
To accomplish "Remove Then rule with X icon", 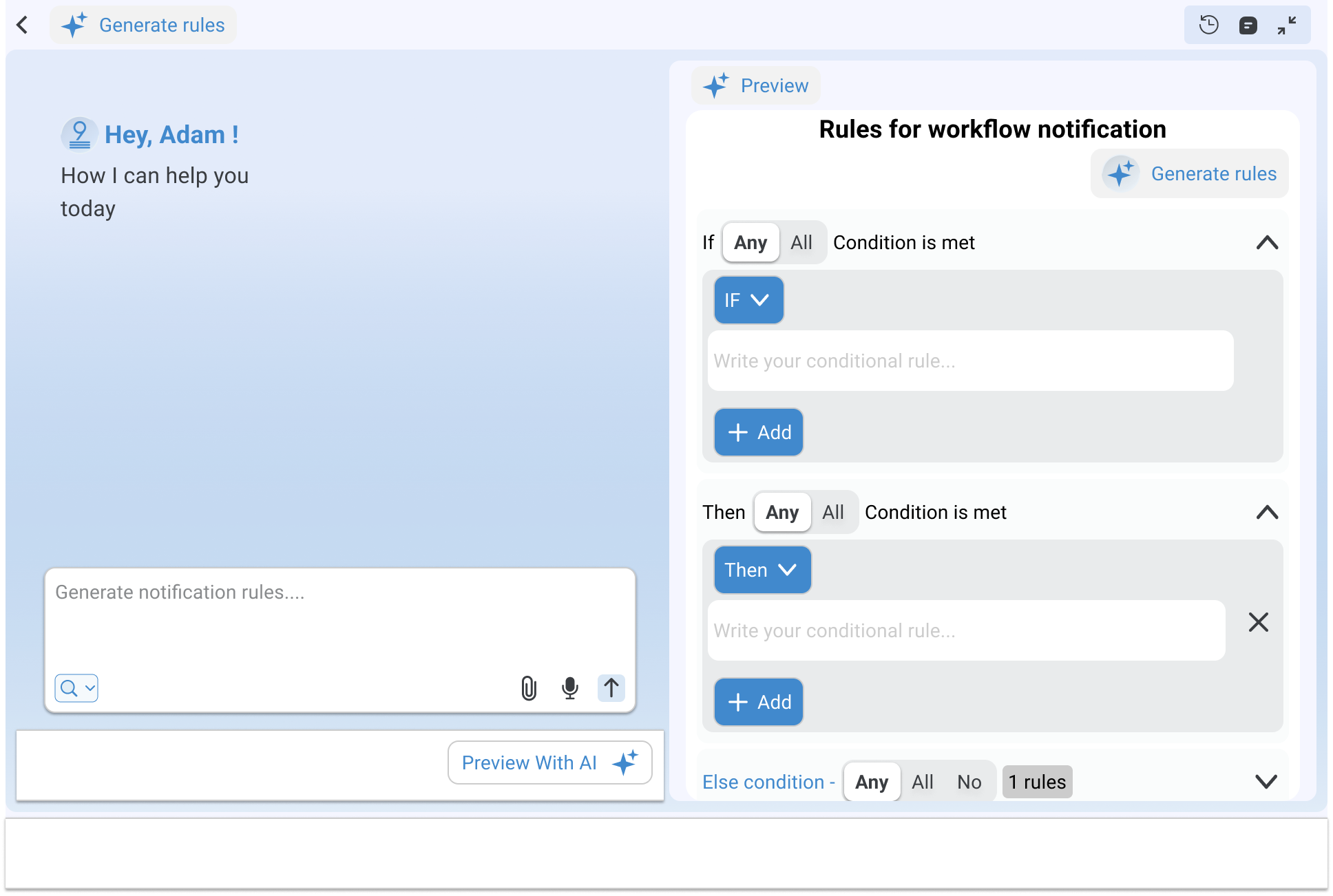I will click(1258, 622).
